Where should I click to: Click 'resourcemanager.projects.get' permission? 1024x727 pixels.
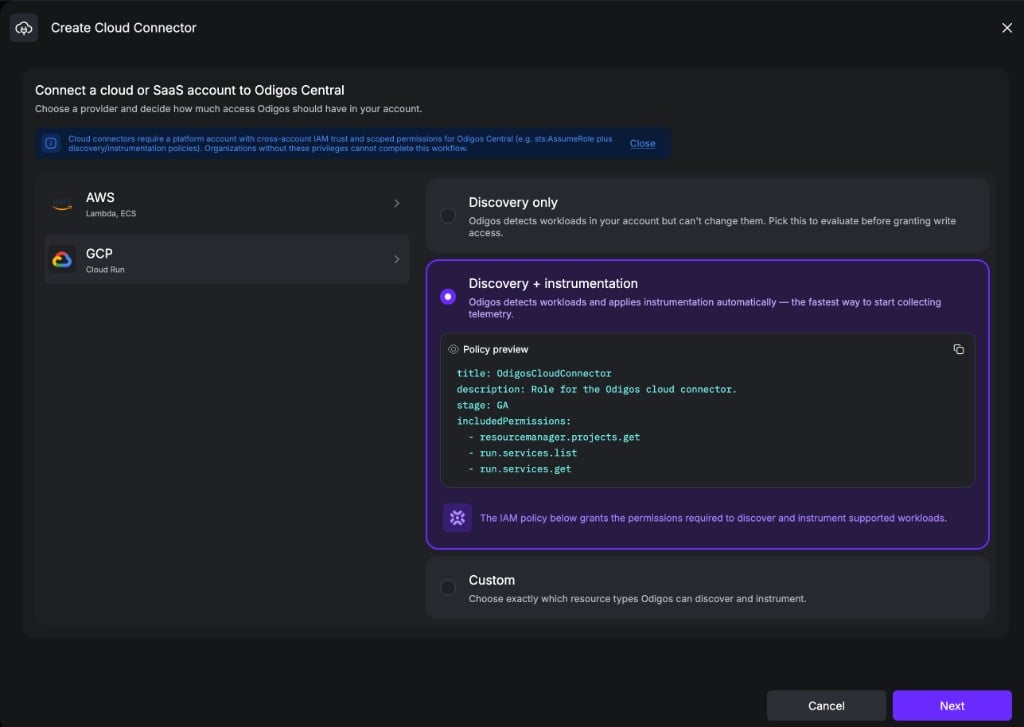[560, 437]
